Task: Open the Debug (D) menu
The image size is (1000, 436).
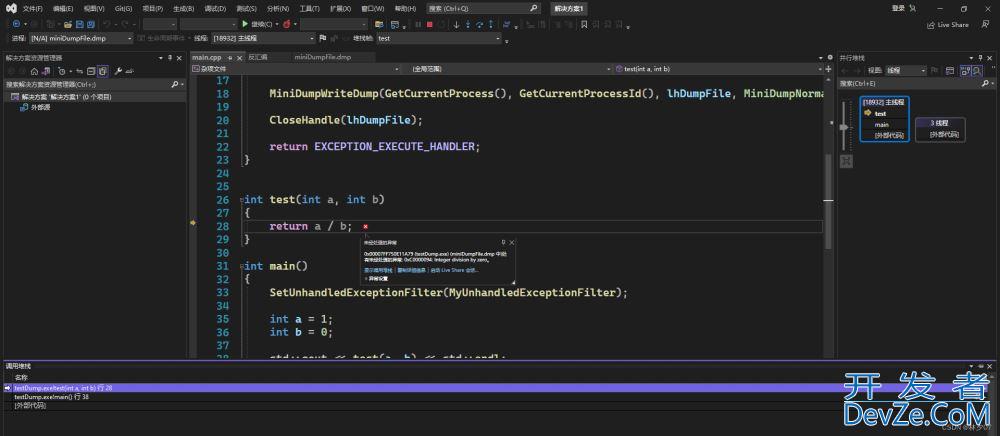Action: pyautogui.click(x=216, y=9)
